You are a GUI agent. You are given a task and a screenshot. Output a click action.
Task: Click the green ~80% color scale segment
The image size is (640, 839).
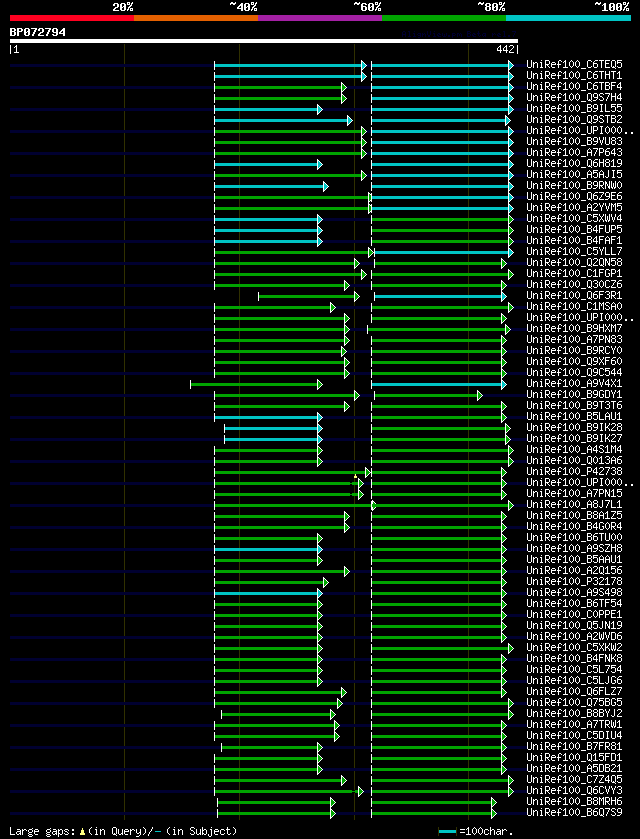[444, 18]
